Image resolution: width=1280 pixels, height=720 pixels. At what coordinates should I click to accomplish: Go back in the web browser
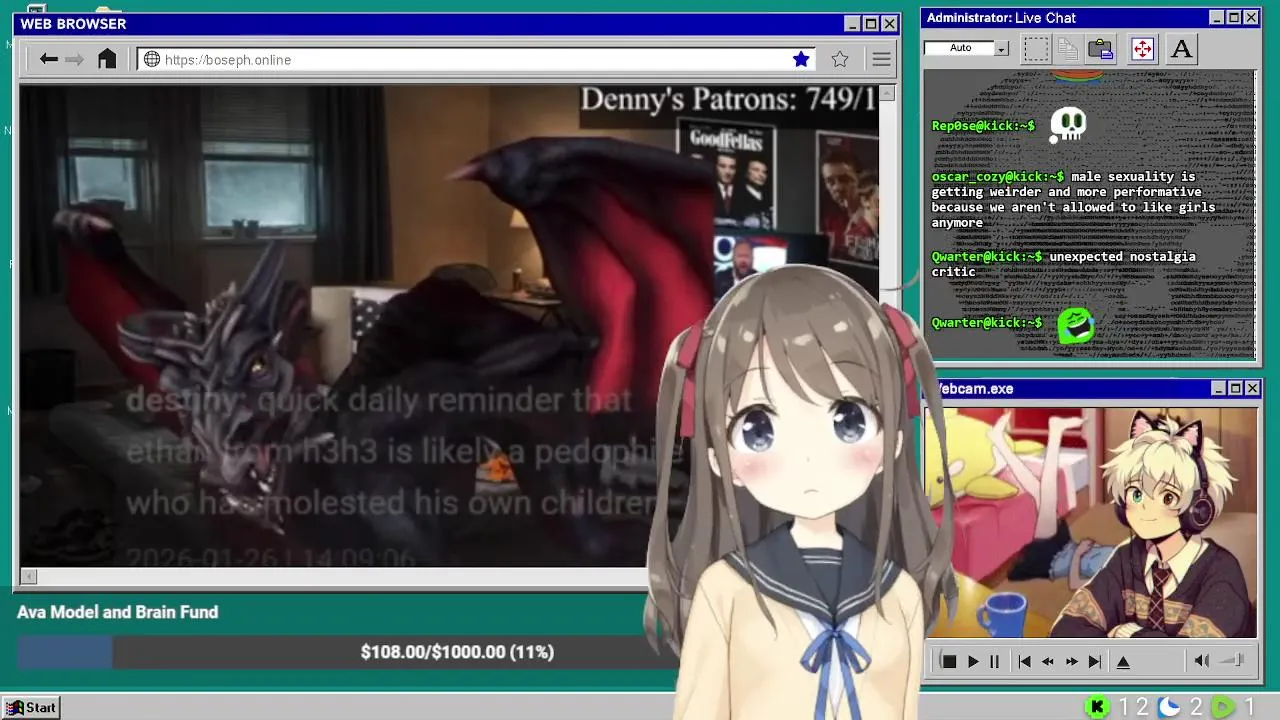(48, 60)
